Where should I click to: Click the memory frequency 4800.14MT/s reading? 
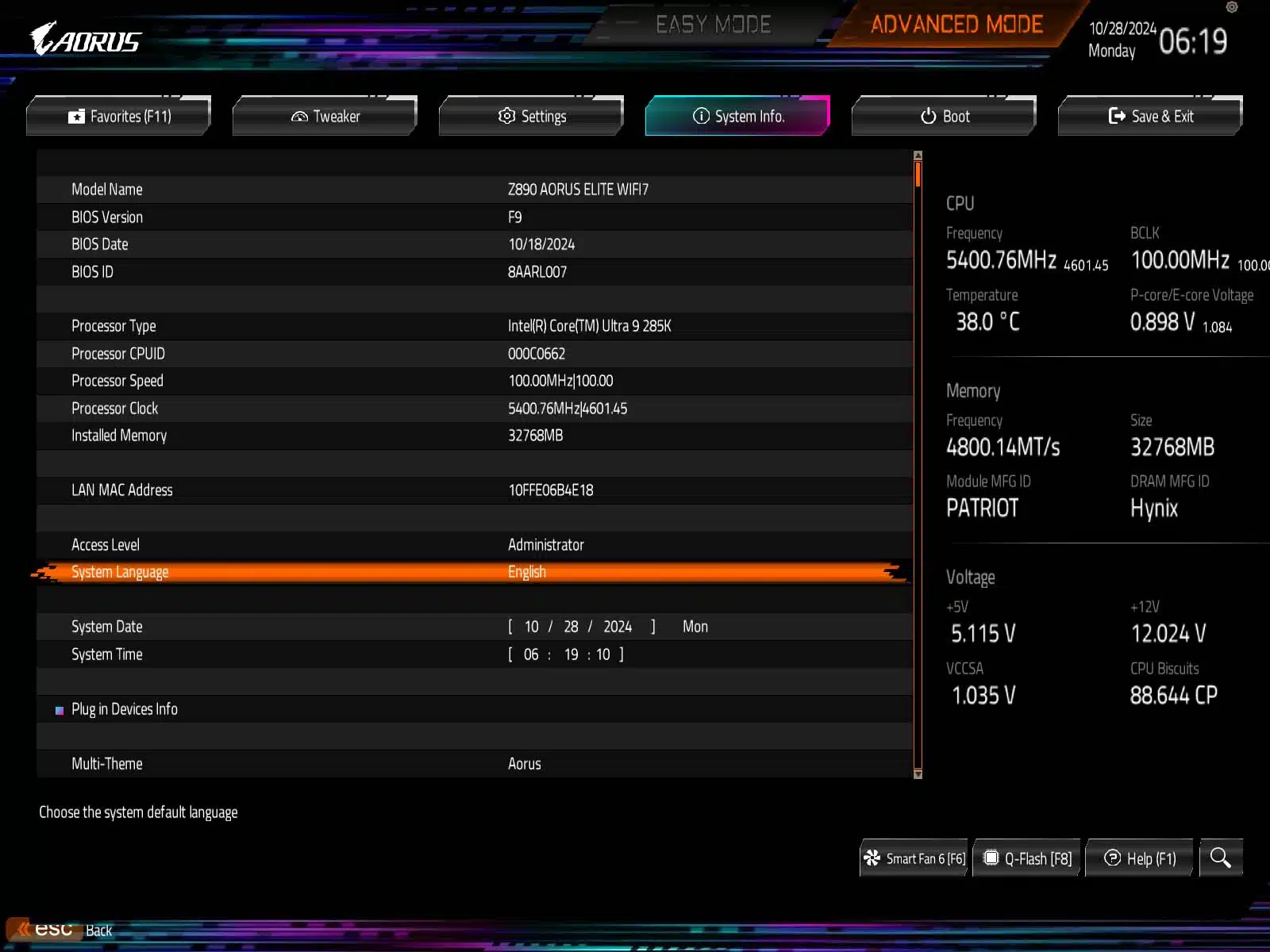(1003, 447)
